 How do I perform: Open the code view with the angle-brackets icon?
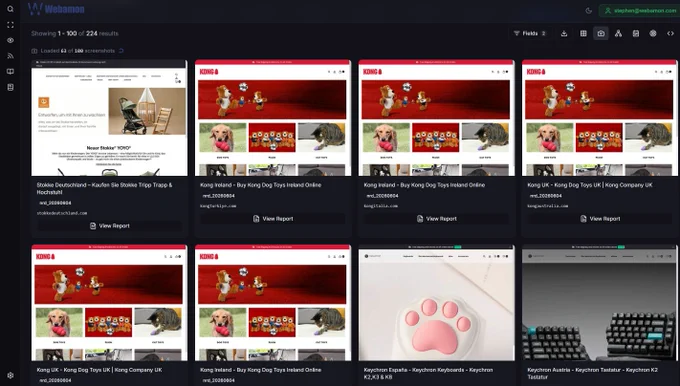670,33
